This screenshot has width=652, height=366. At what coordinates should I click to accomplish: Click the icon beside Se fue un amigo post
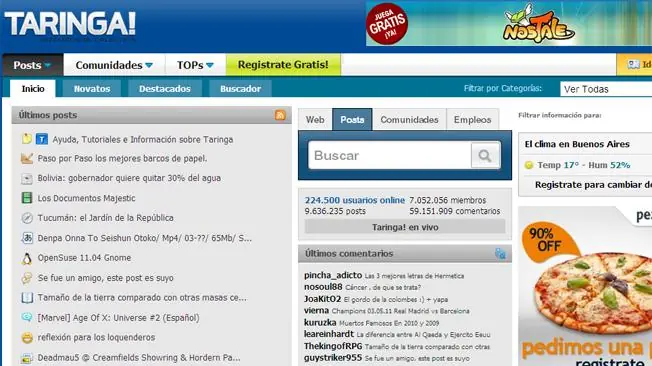[27, 278]
